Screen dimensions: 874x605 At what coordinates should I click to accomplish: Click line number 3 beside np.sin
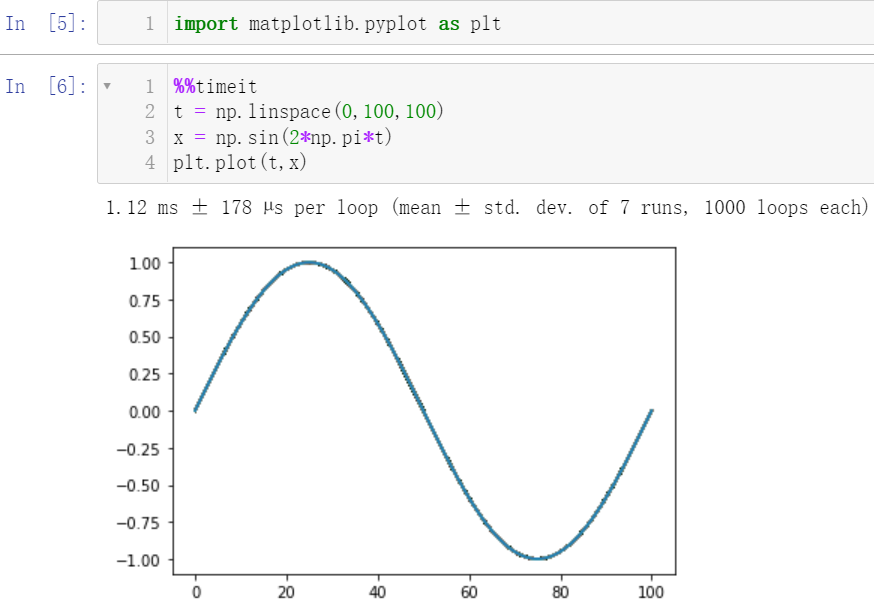pos(149,136)
